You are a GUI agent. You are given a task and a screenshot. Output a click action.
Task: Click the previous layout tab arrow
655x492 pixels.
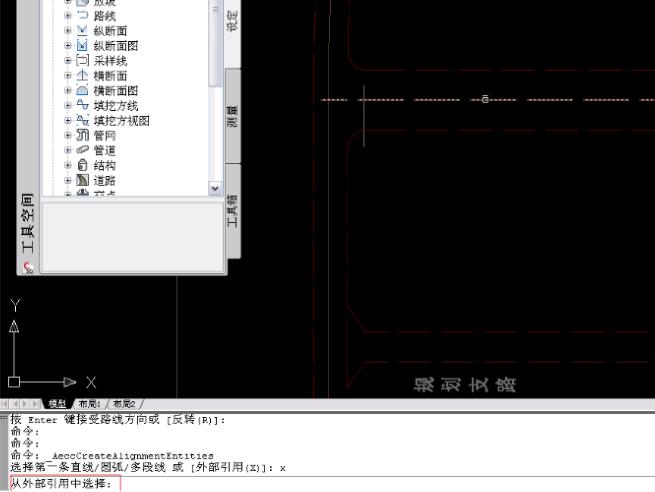pos(15,404)
